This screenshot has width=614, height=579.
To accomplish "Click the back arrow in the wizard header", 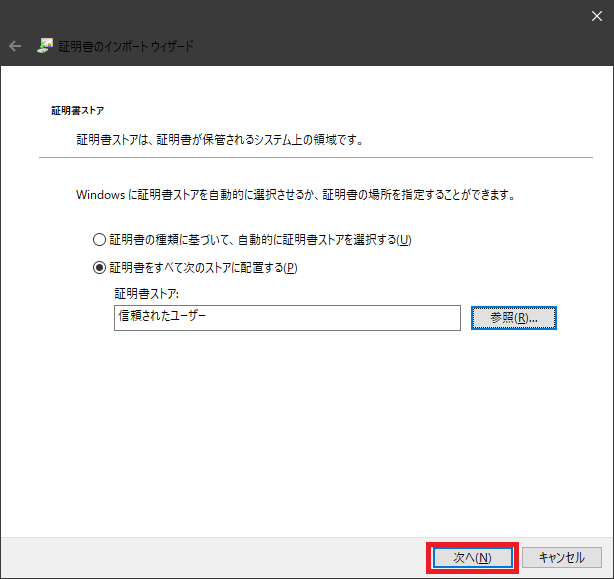I will tap(15, 46).
